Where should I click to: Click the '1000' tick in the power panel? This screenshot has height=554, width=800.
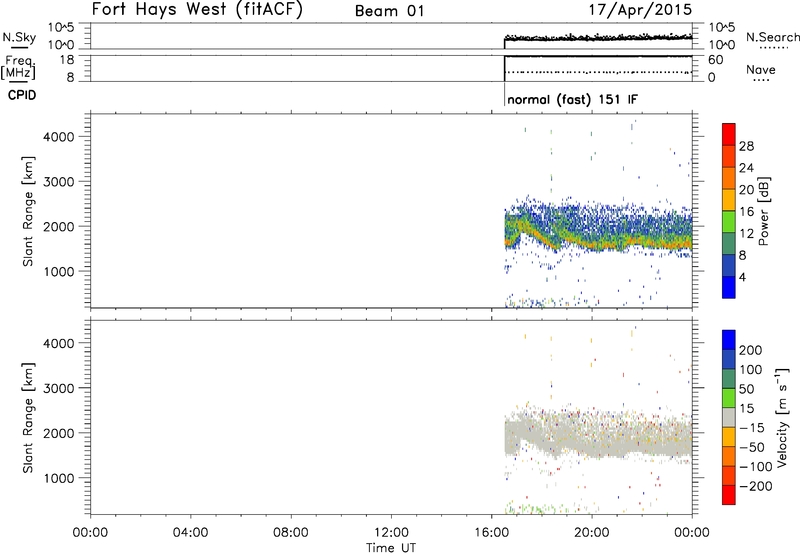(59, 271)
